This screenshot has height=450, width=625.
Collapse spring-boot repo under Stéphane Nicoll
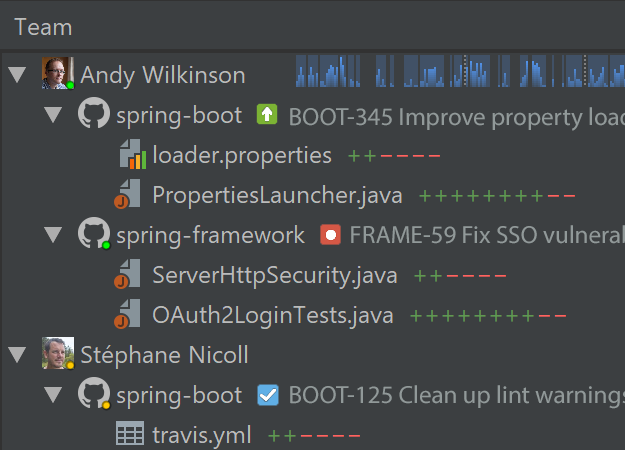tap(53, 395)
